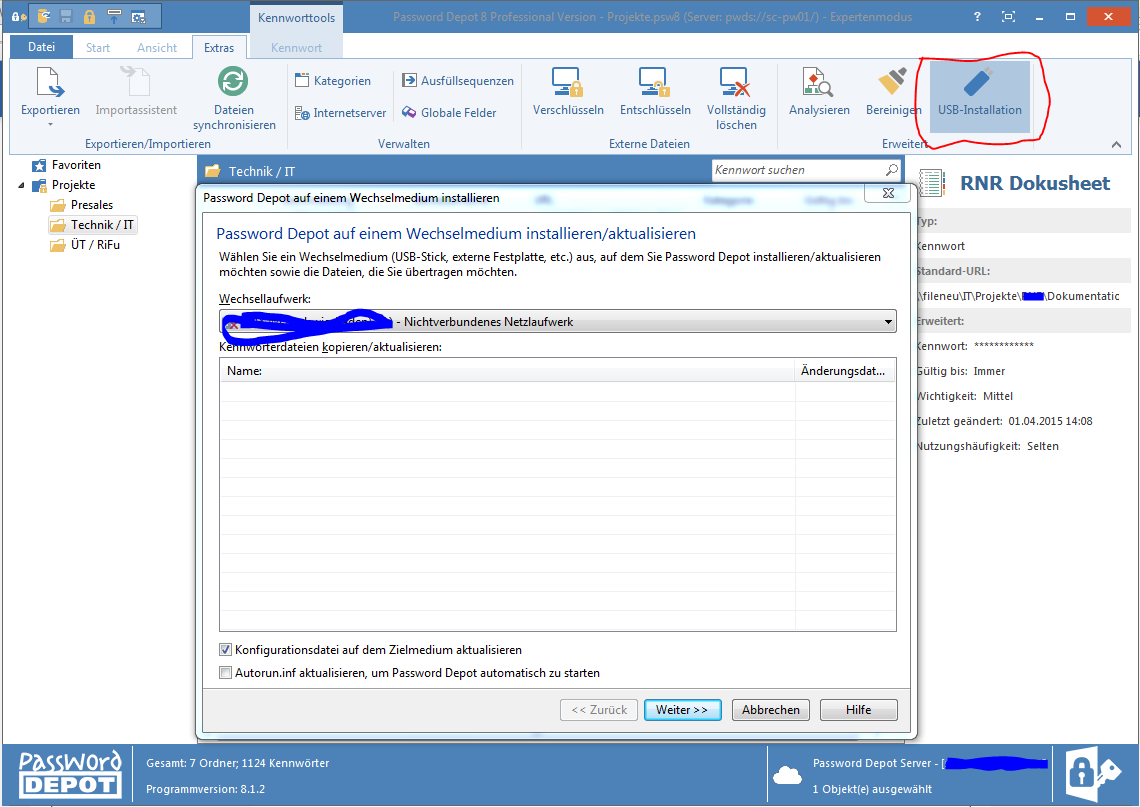Select the Presales folder

(82, 205)
